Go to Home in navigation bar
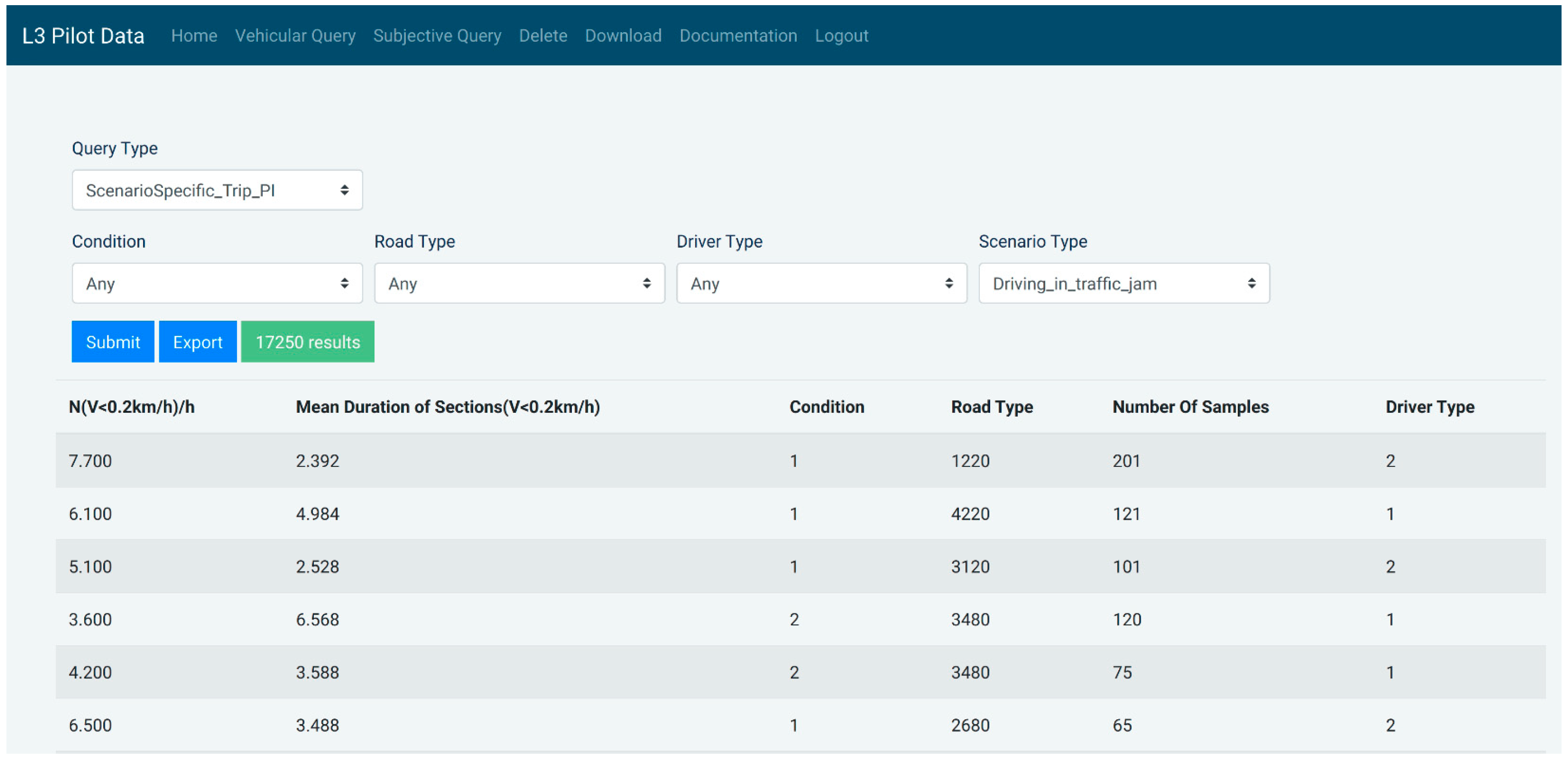The height and width of the screenshot is (761, 1568). click(x=193, y=36)
